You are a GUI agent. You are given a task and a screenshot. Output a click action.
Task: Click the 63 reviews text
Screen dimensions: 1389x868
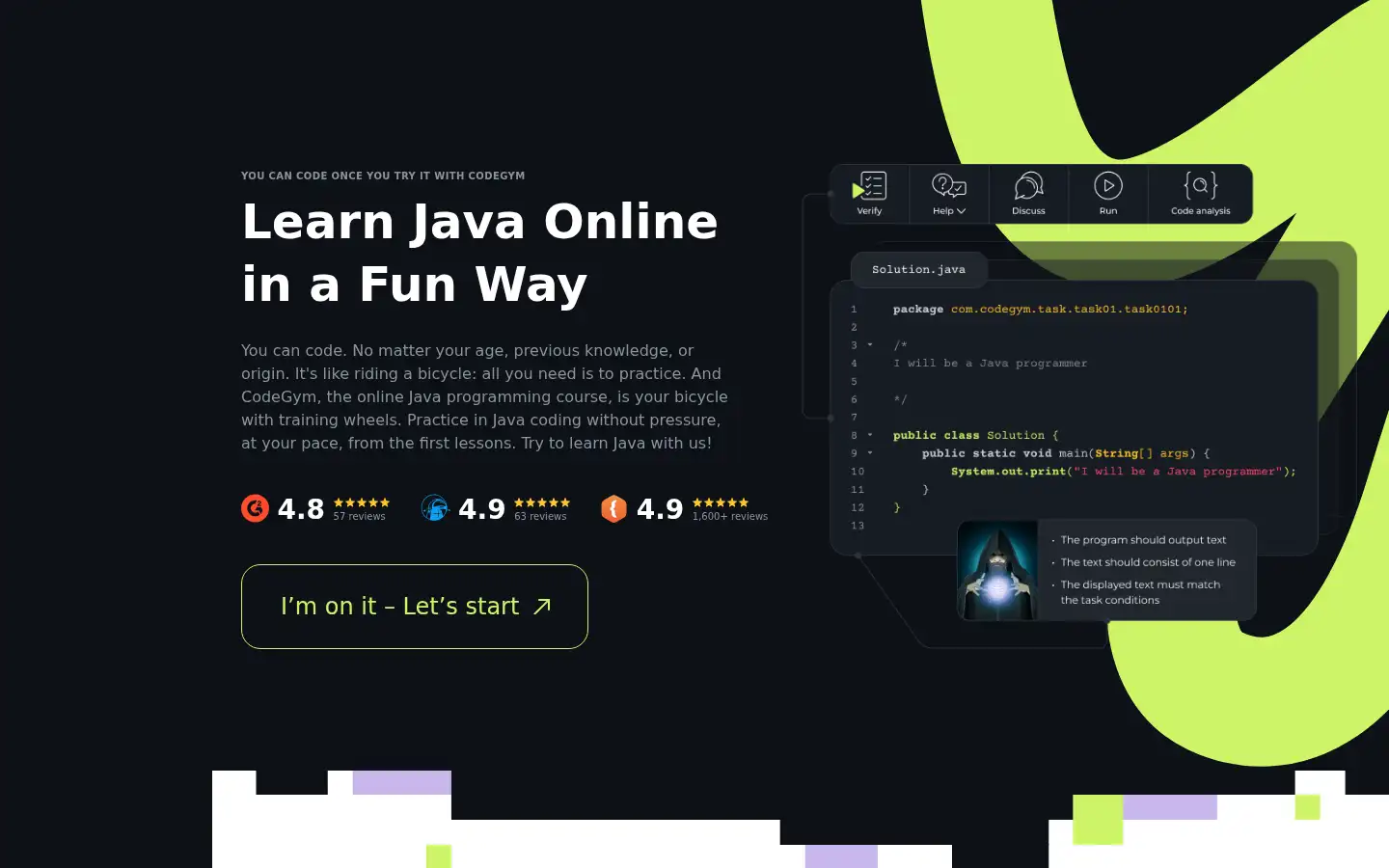(540, 517)
